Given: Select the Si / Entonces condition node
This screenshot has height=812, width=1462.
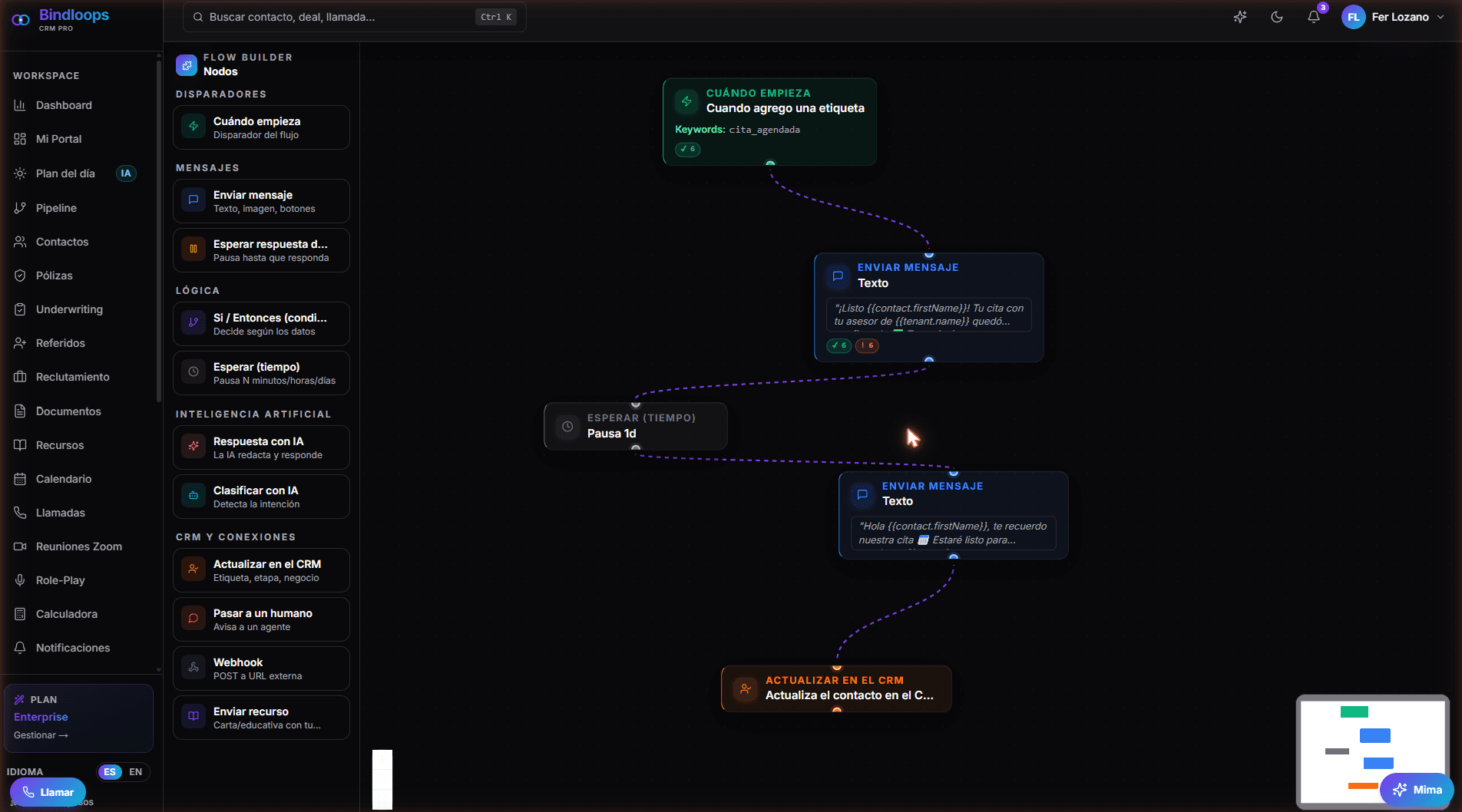Looking at the screenshot, I should [x=261, y=324].
